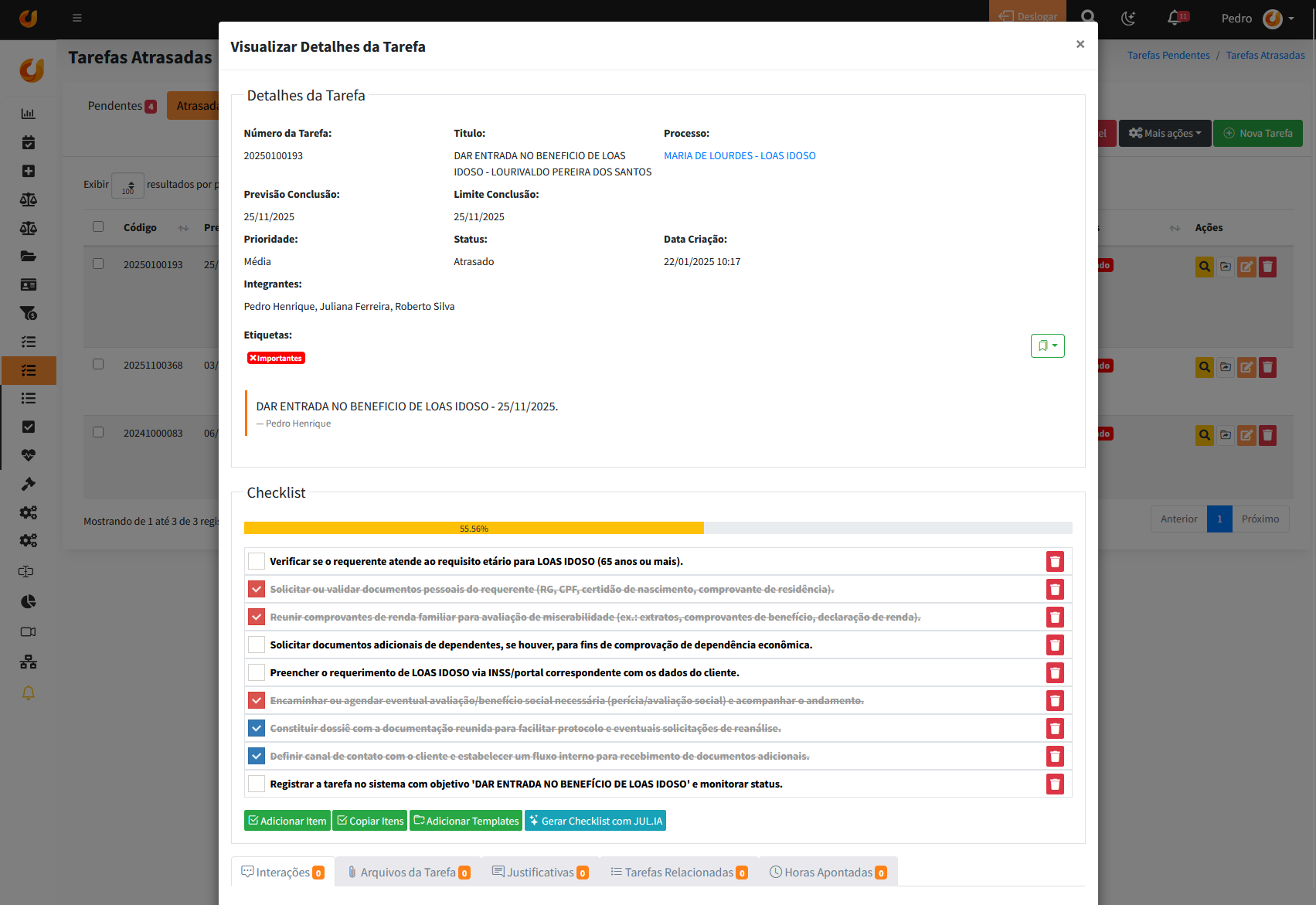Click the notification bell icon in top bar

point(1175,18)
